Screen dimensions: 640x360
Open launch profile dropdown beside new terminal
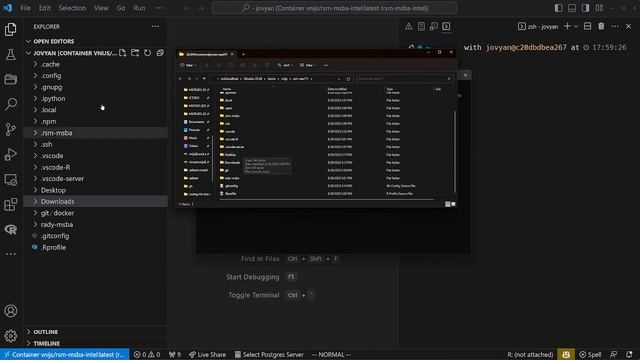pyautogui.click(x=576, y=27)
